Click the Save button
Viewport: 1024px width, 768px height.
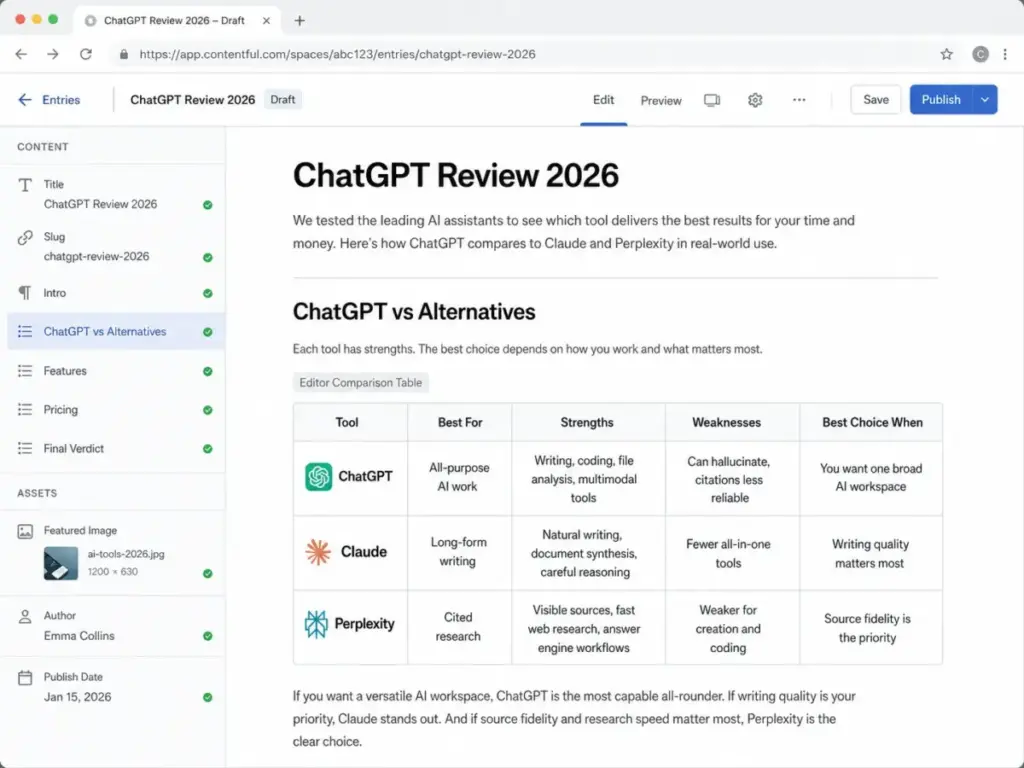(x=876, y=99)
